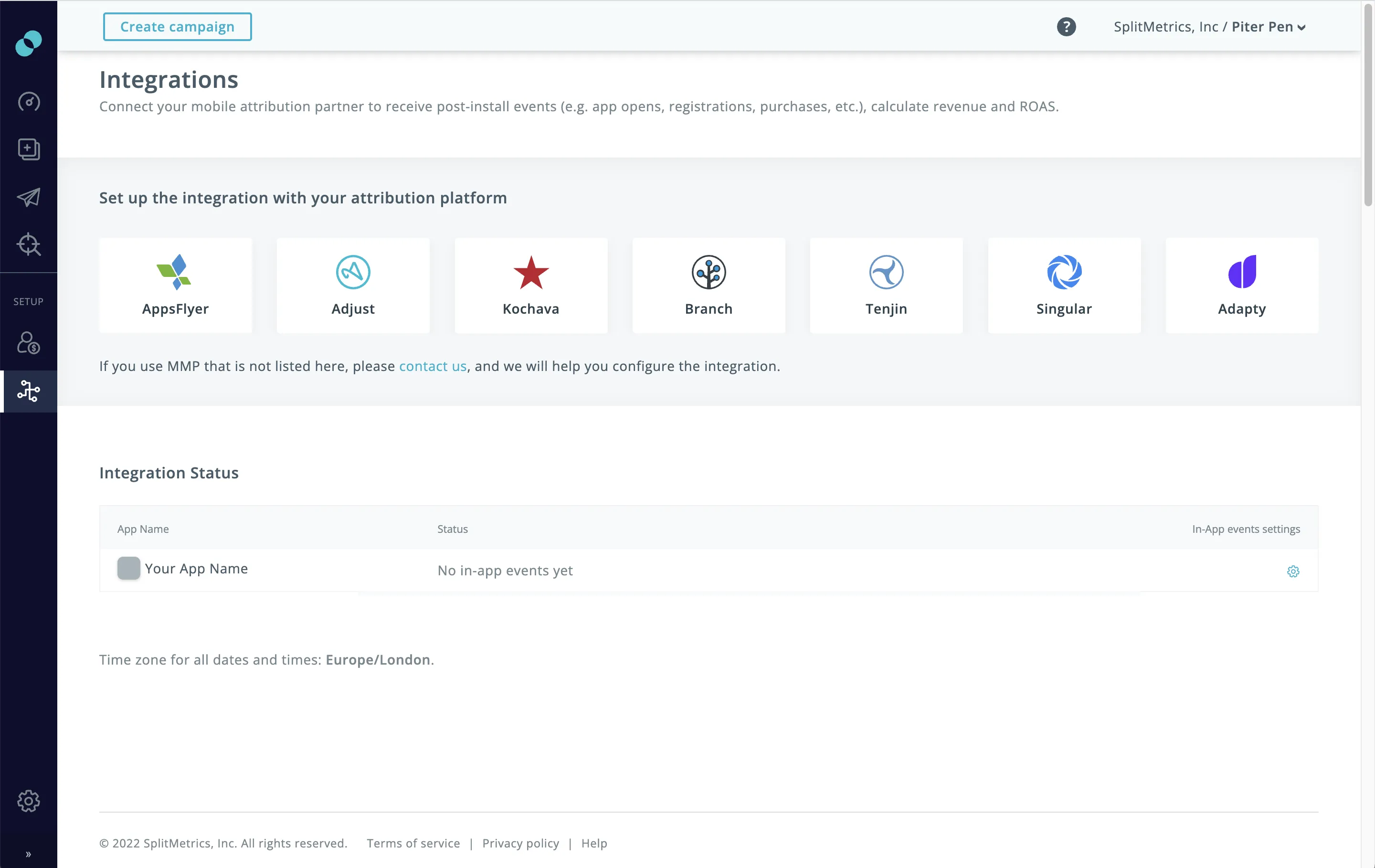Viewport: 1375px width, 868px height.
Task: Open the Privacy policy footer link
Action: [520, 843]
